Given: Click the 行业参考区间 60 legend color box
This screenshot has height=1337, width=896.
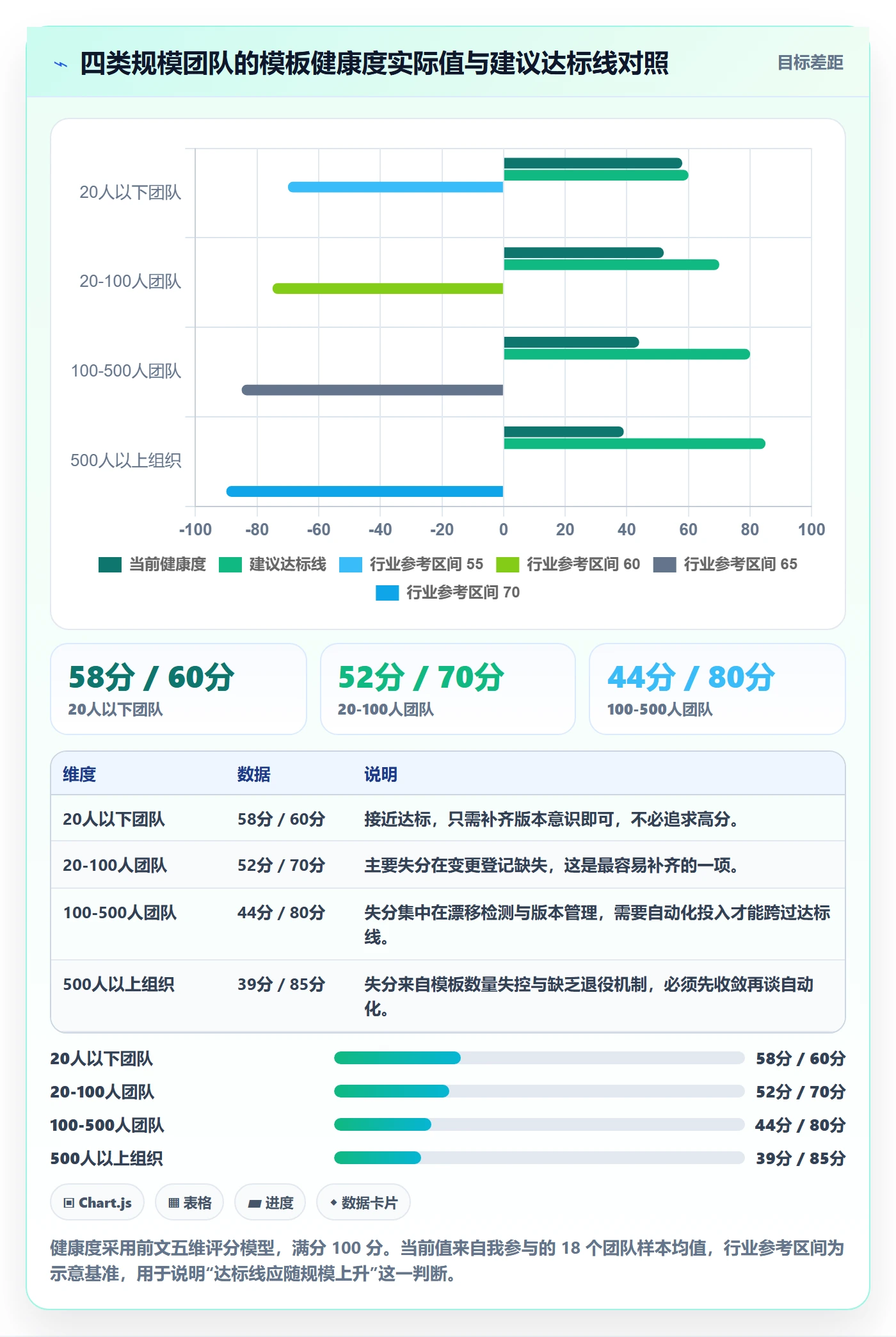Looking at the screenshot, I should (x=508, y=564).
